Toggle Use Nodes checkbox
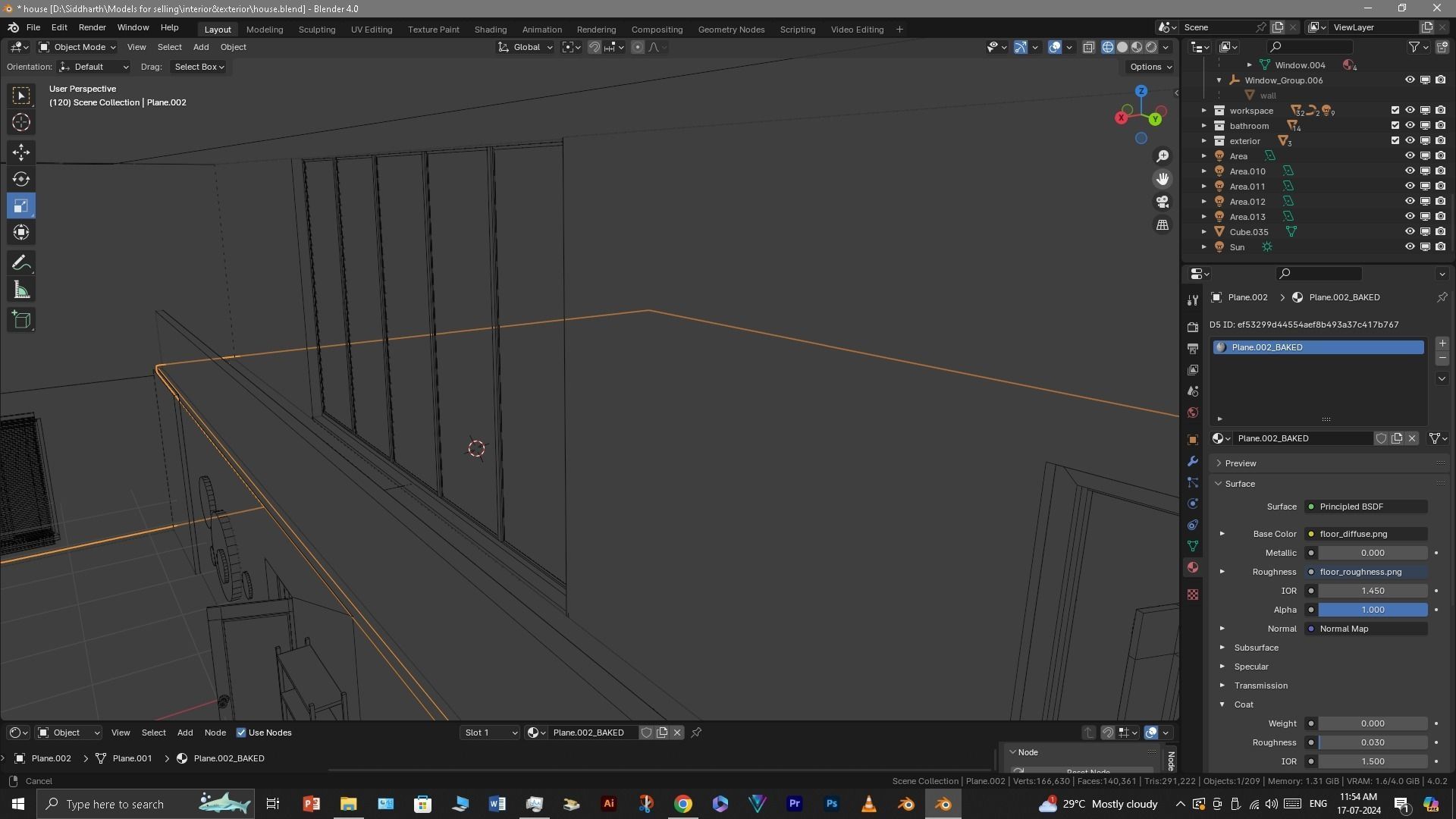 [241, 733]
